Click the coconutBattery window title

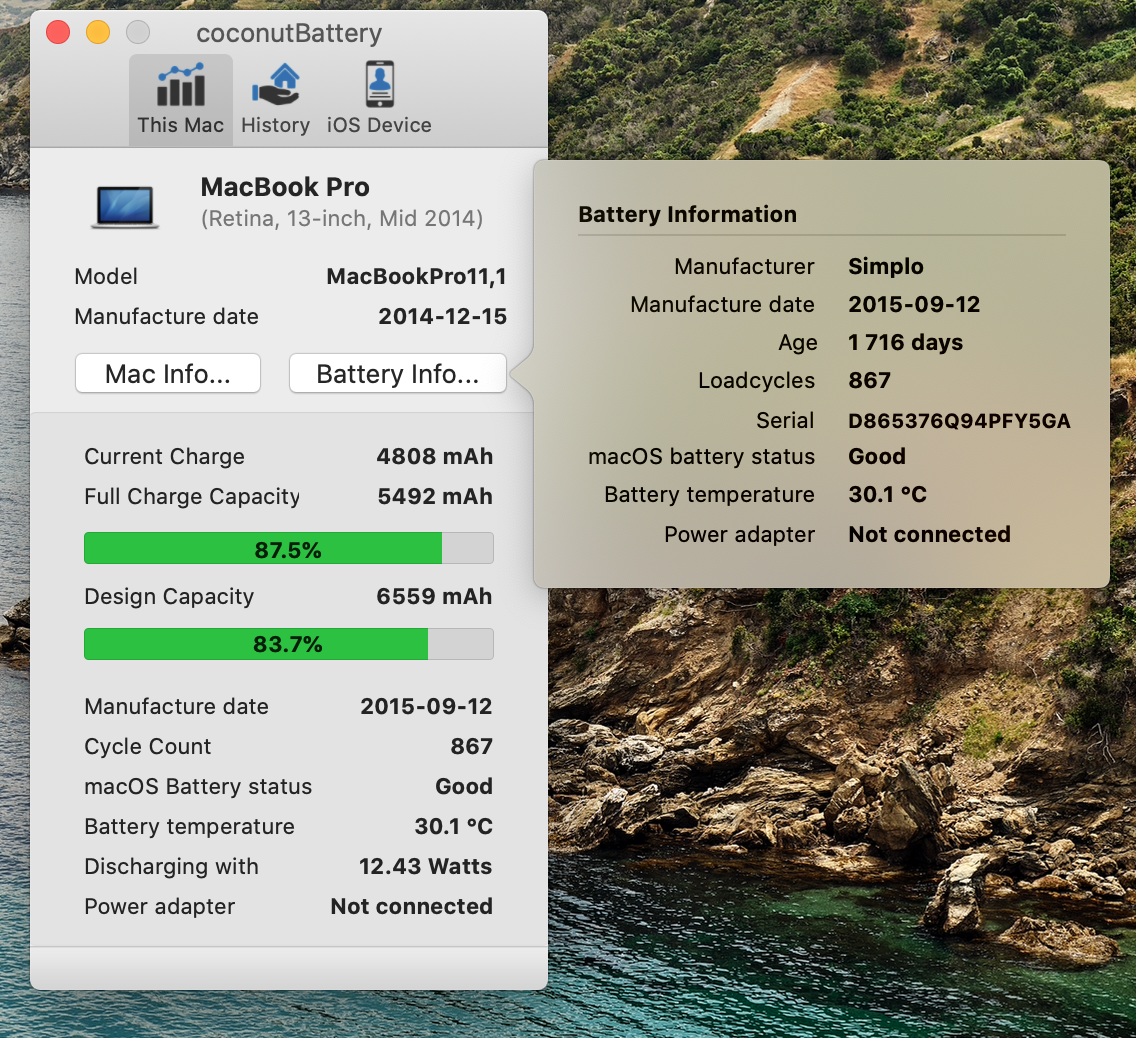(x=289, y=33)
